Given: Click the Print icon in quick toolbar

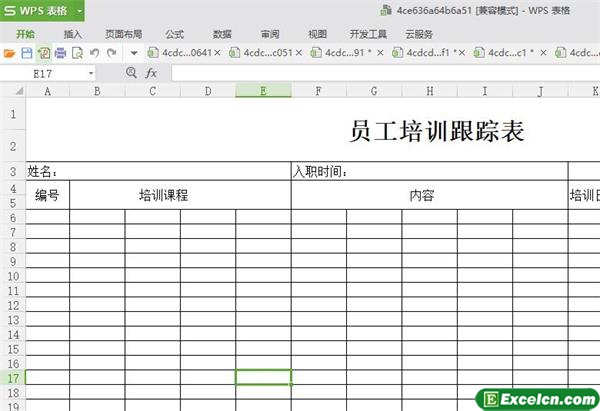Looking at the screenshot, I should point(60,52).
